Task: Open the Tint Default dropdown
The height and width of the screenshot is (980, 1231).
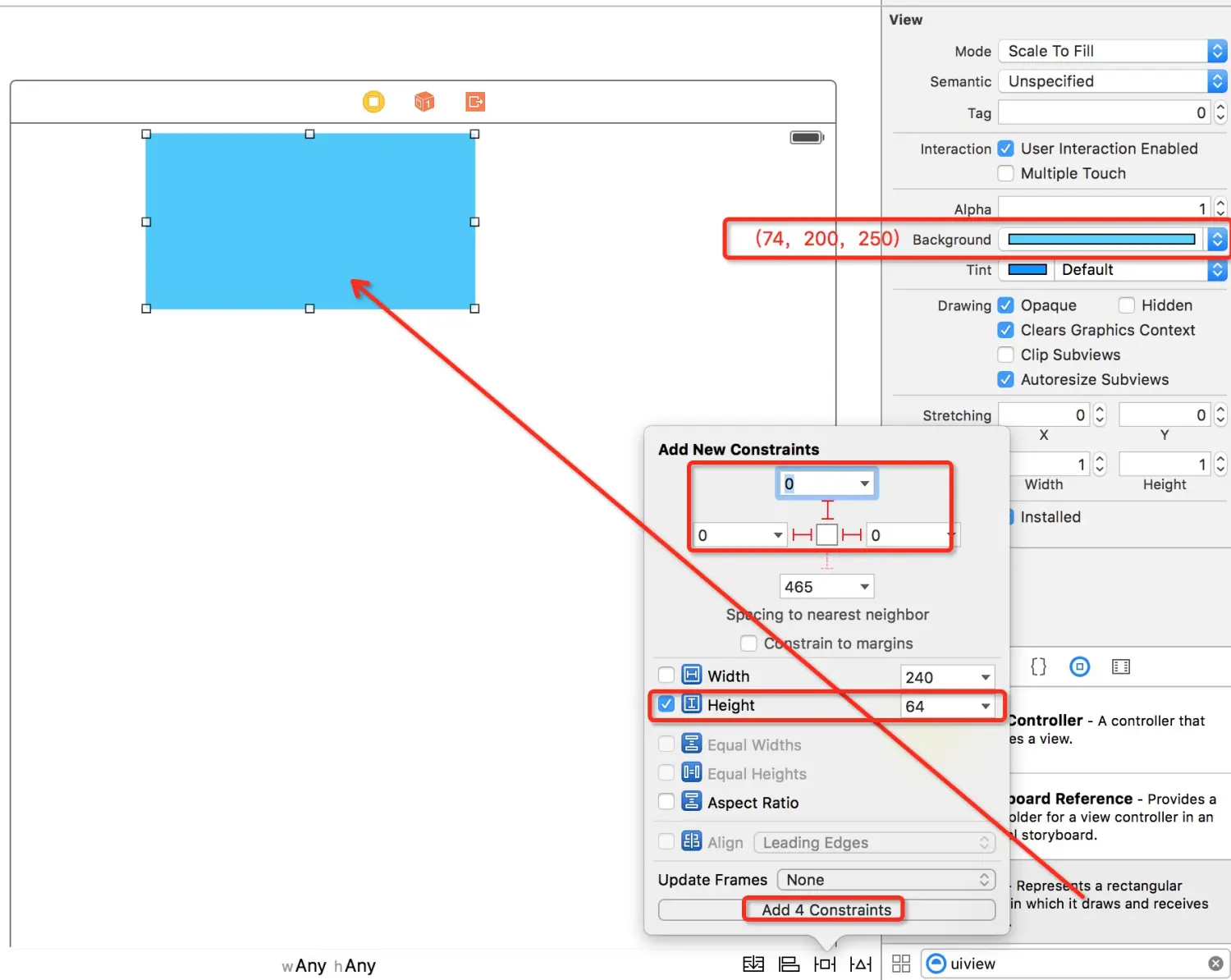Action: [1141, 269]
